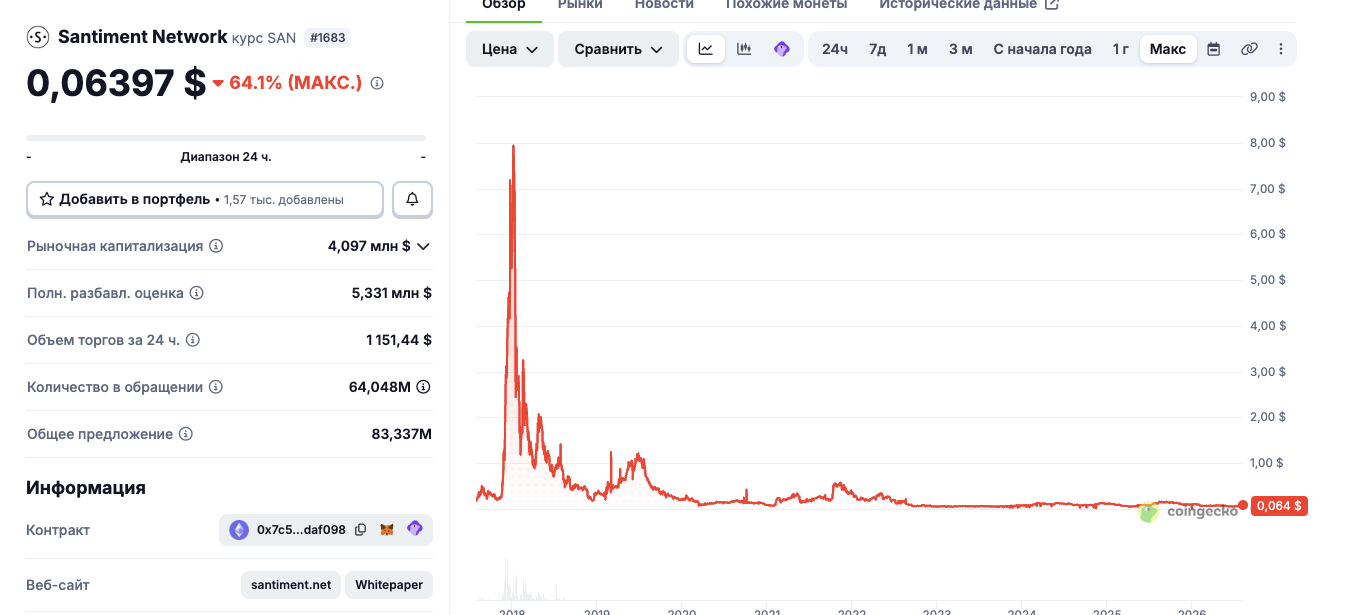Click the 83,337M total supply value
1362x615 pixels.
click(x=402, y=434)
